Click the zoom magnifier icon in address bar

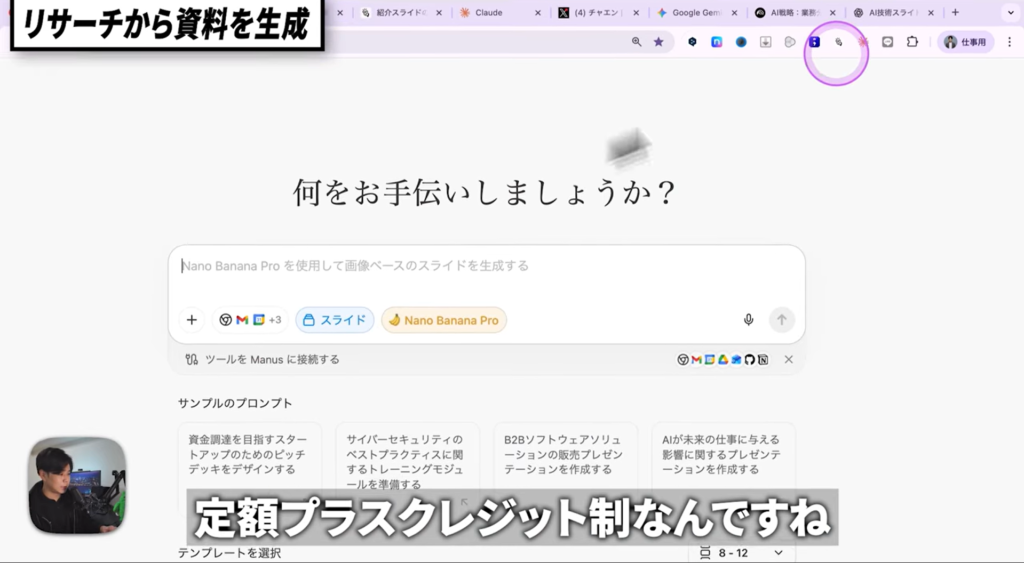(637, 42)
